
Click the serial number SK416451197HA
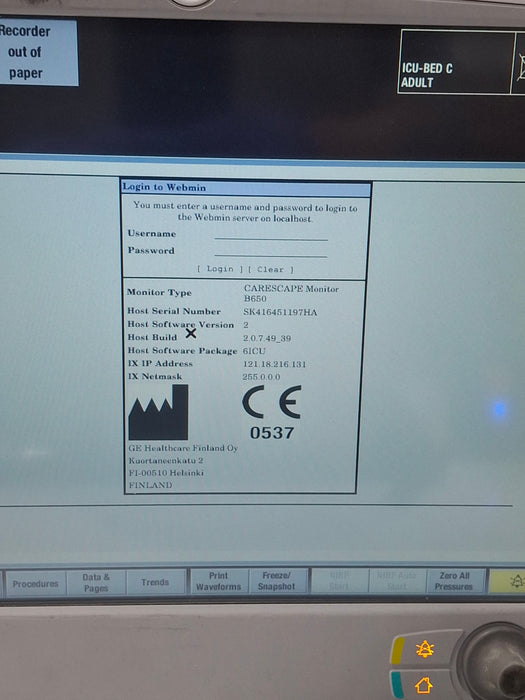(280, 312)
